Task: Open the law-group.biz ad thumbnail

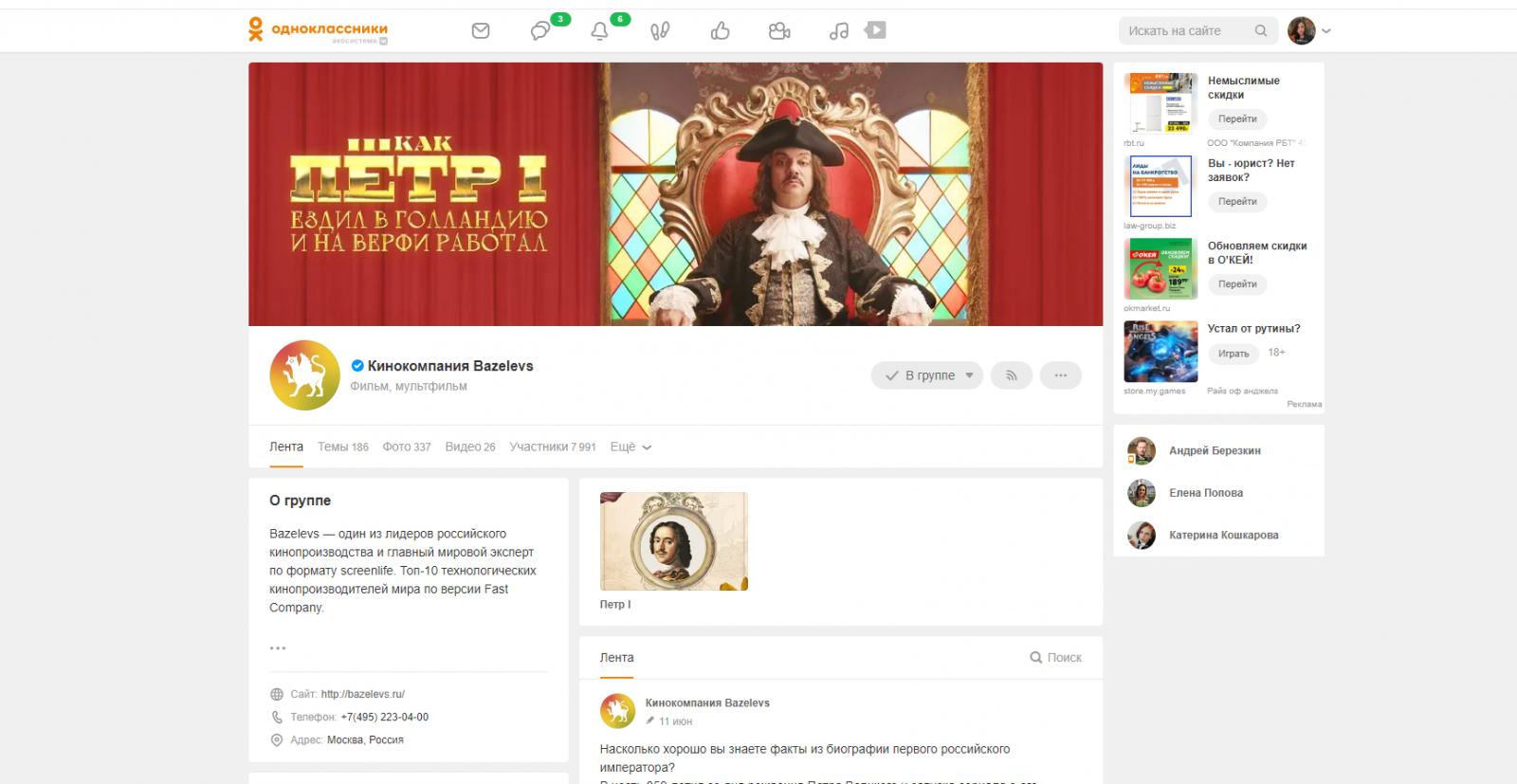Action: click(x=1161, y=186)
